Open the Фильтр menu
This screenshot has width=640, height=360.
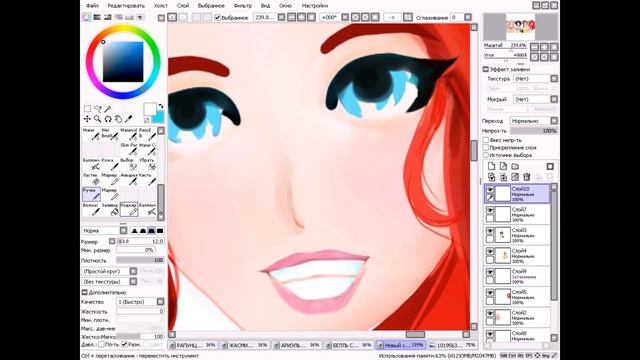coord(243,6)
